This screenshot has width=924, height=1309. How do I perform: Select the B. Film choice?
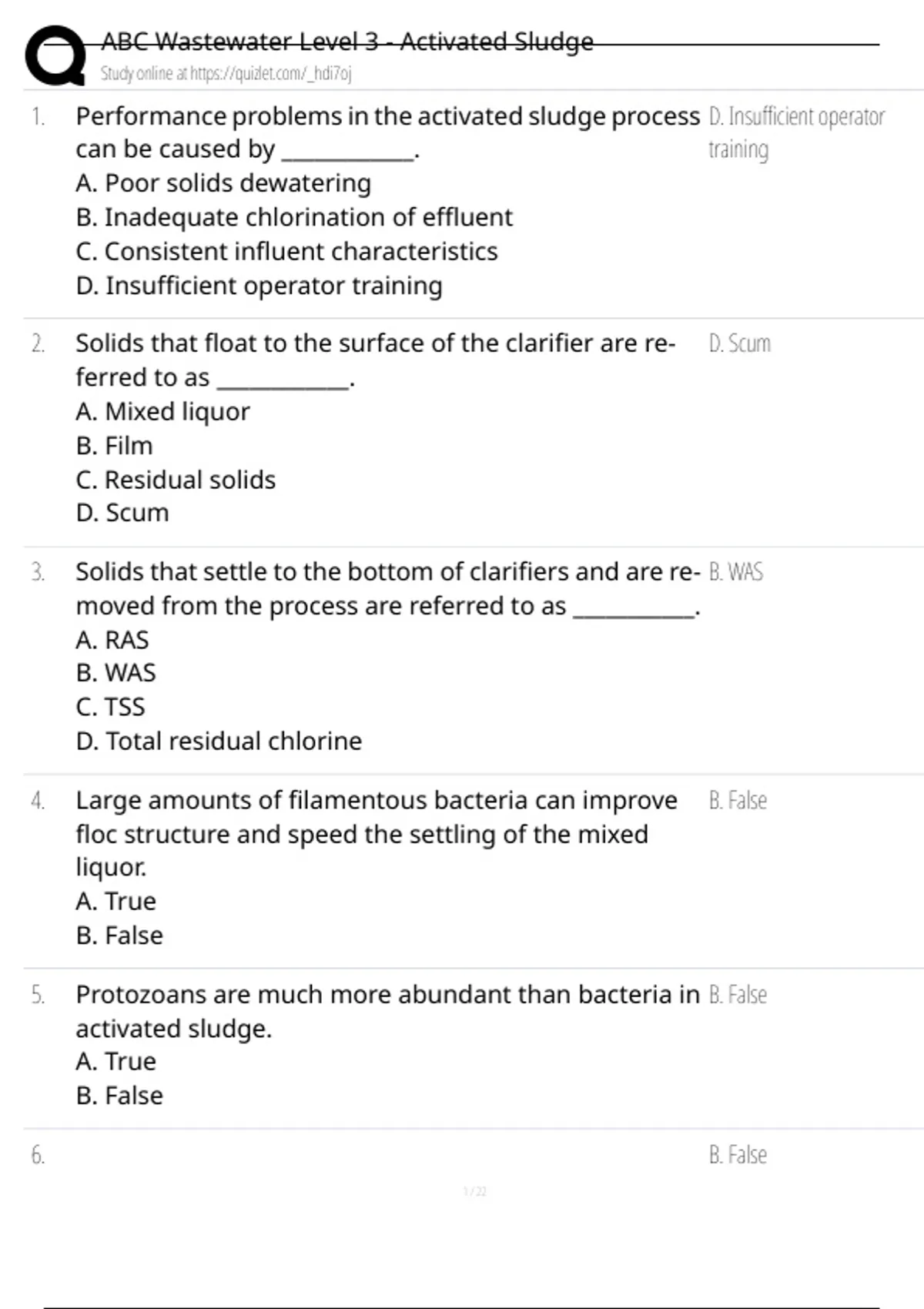click(114, 446)
